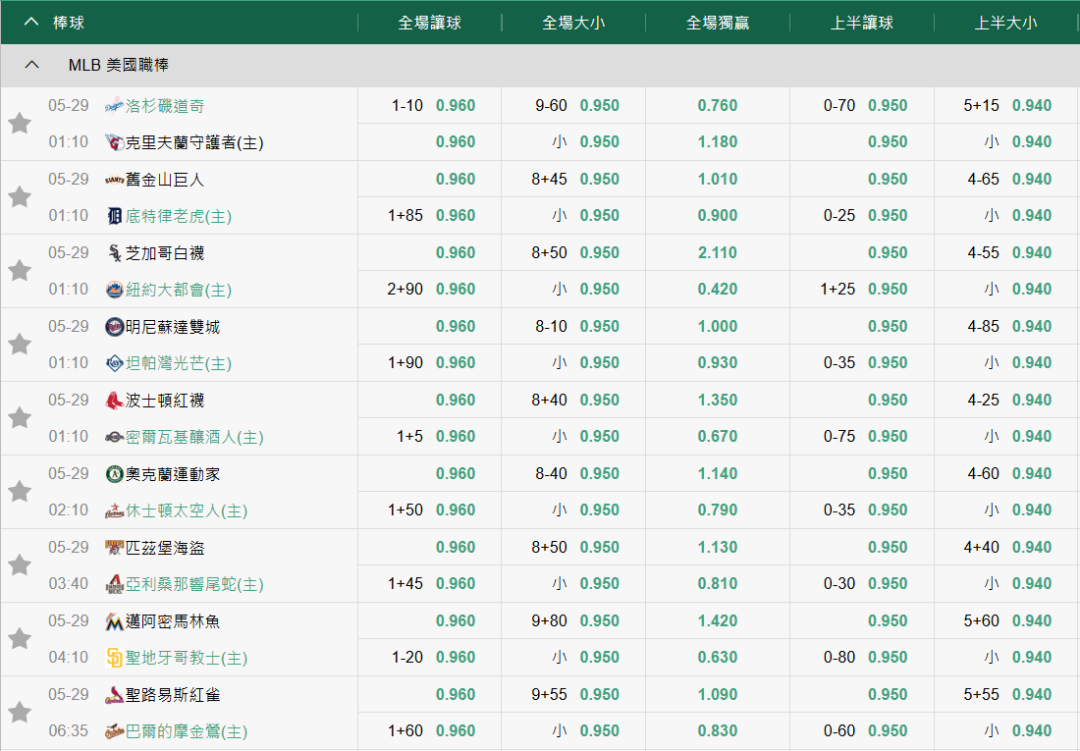Pick Dodgers first-half handicap 0-70 odds
1080x751 pixels.
coord(887,105)
